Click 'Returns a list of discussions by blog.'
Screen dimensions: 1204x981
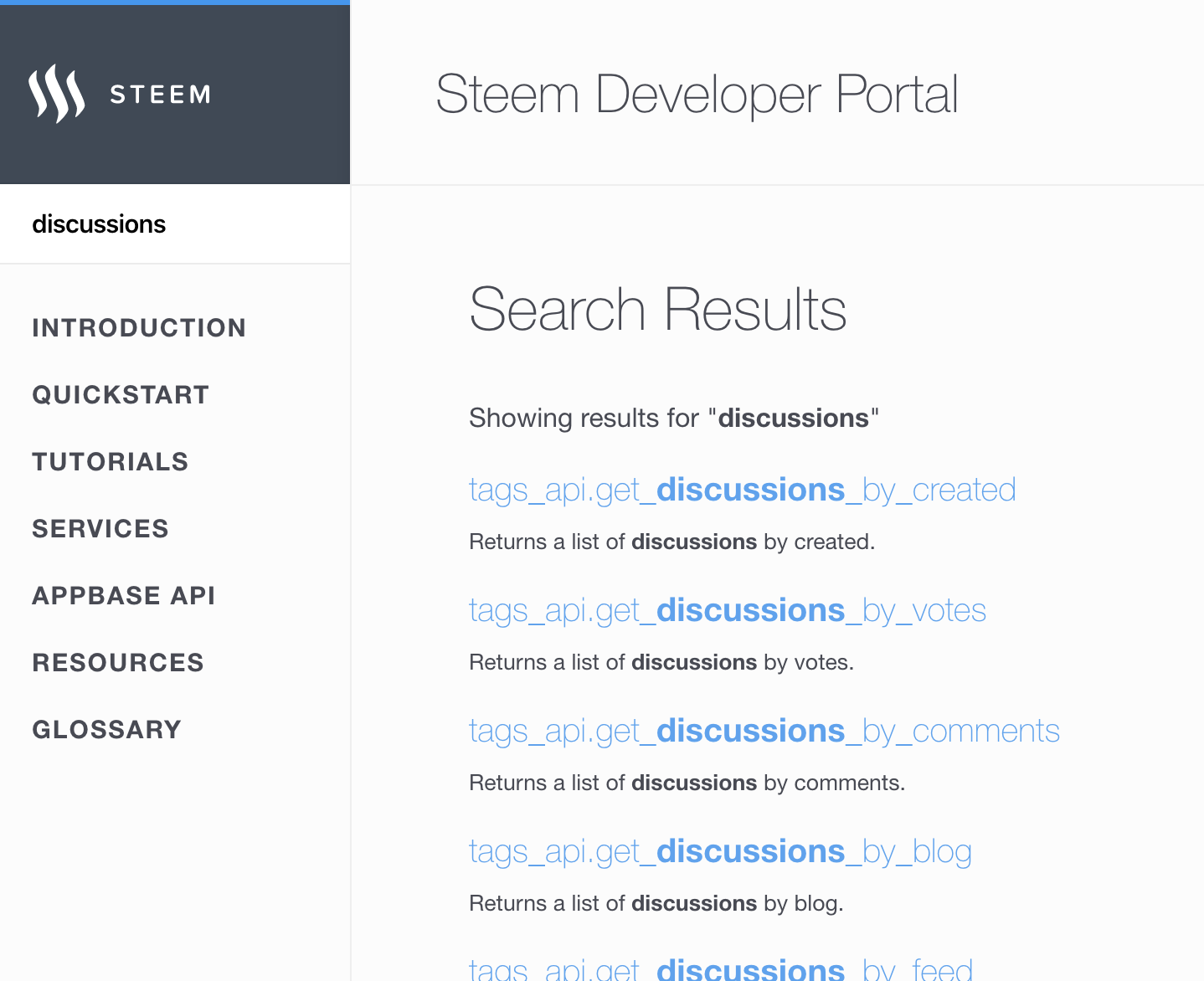(656, 903)
